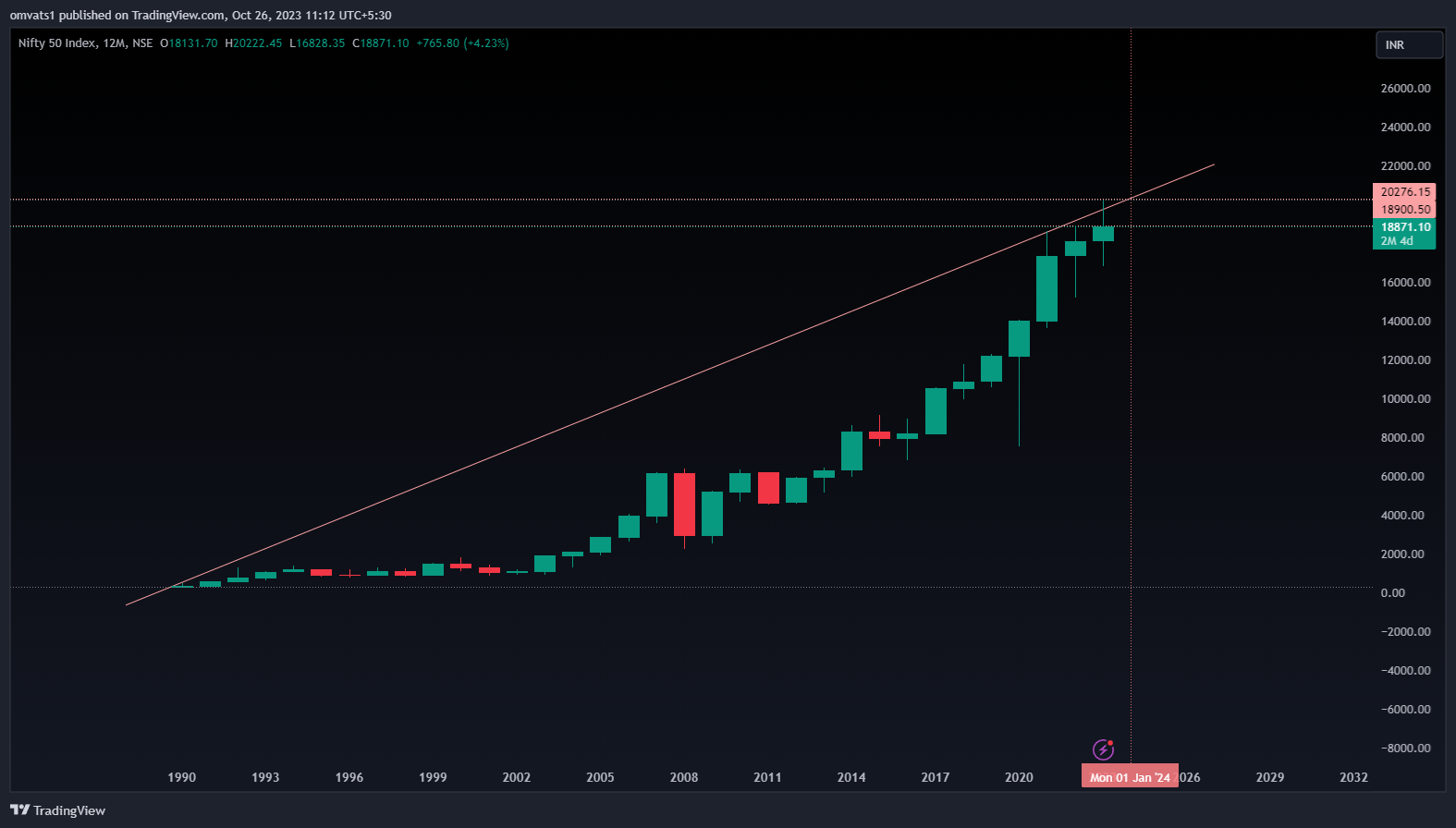
Task: Click the high value H20222.45
Action: 253,43
